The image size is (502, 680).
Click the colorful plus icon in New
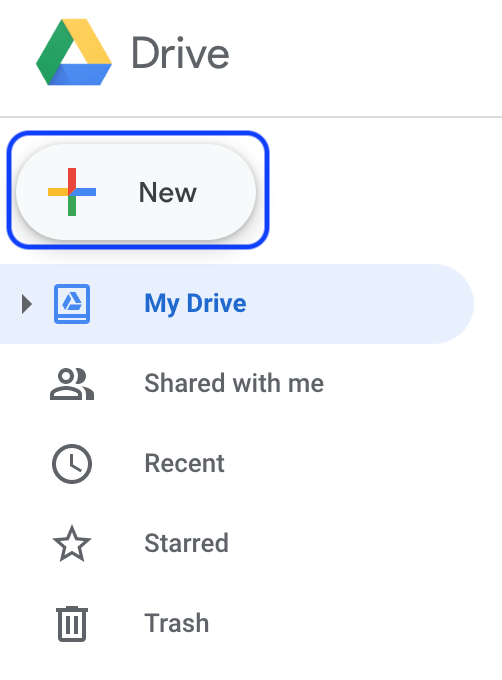point(72,192)
